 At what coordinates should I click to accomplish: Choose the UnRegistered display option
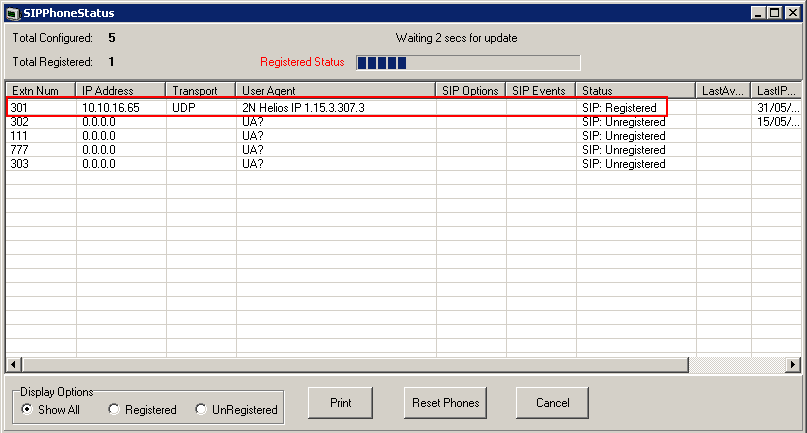[x=201, y=410]
